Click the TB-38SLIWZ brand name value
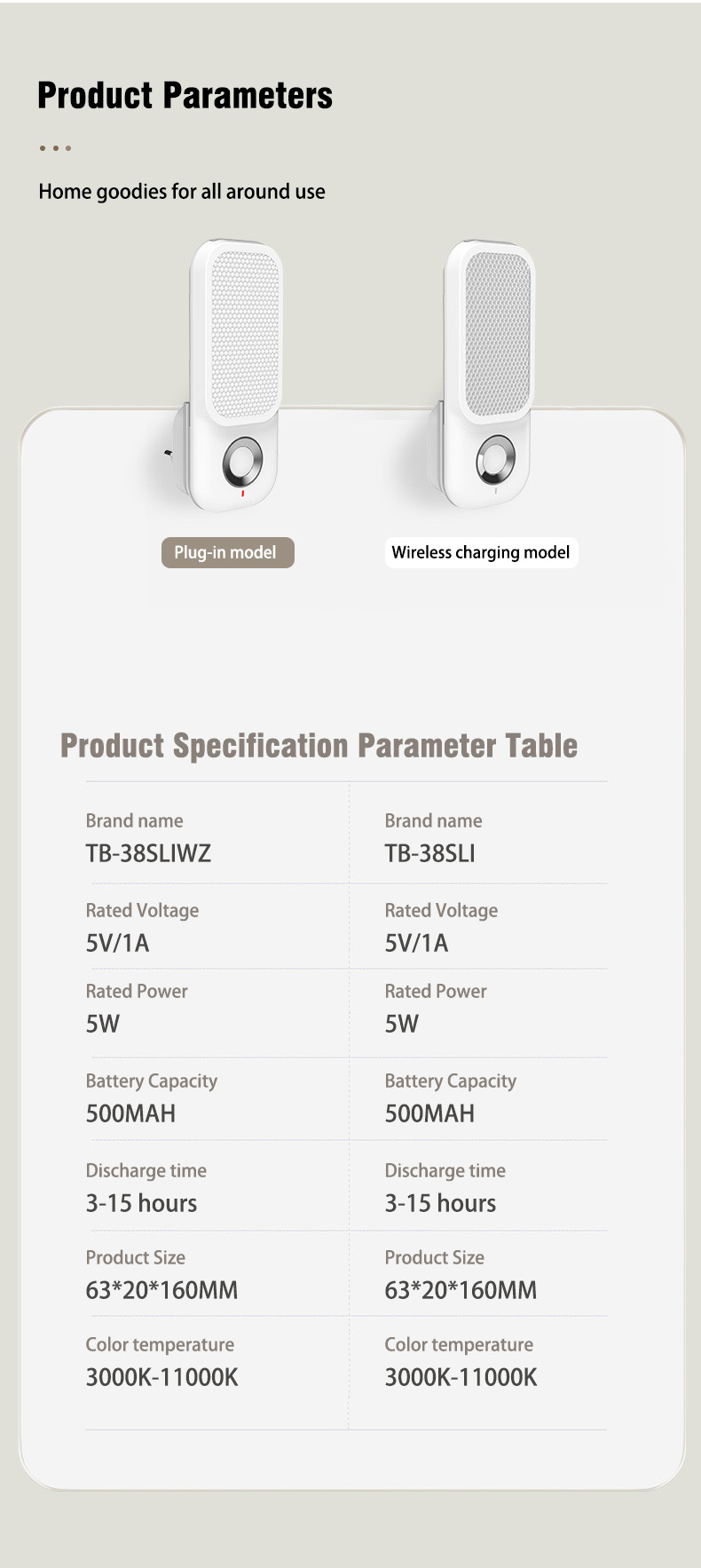Viewport: 701px width, 1568px height. click(x=148, y=853)
